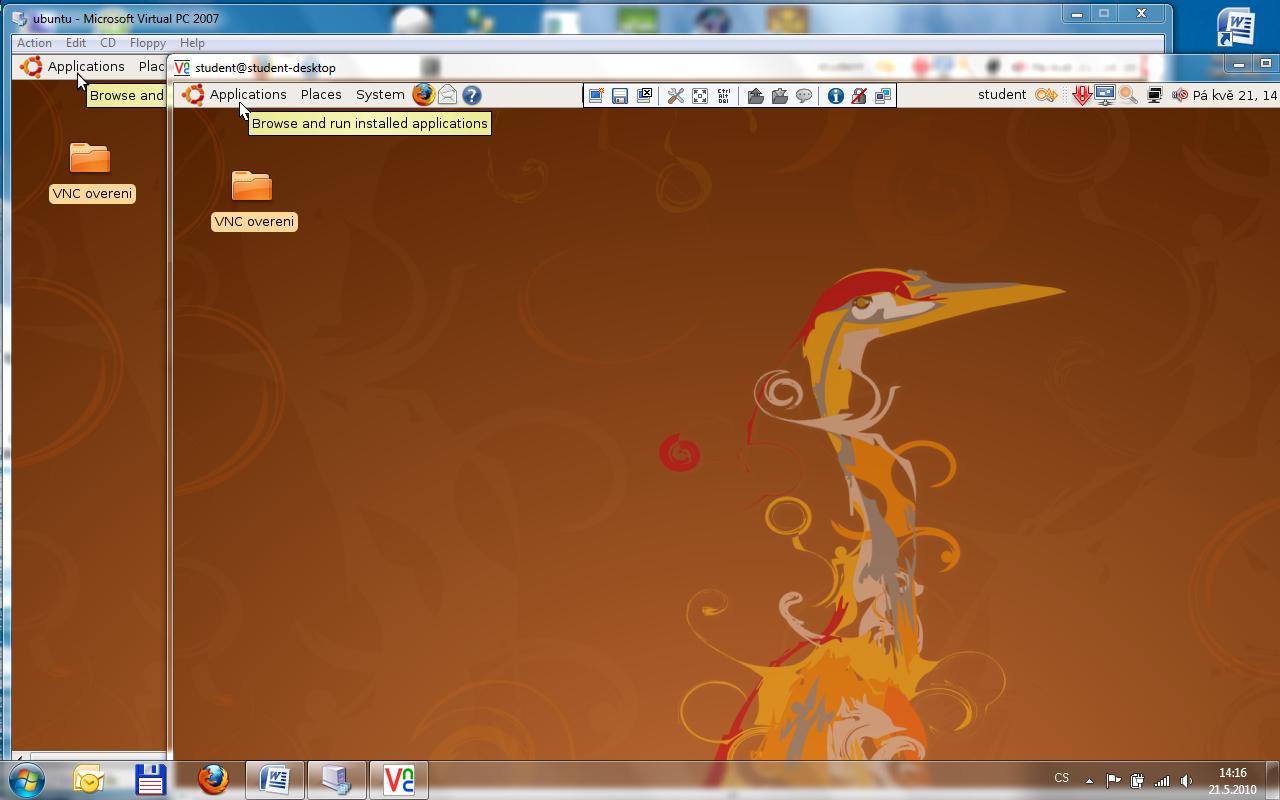Click the Close connection icon in VNC toolbar
This screenshot has width=1280, height=800.
pyautogui.click(x=645, y=96)
